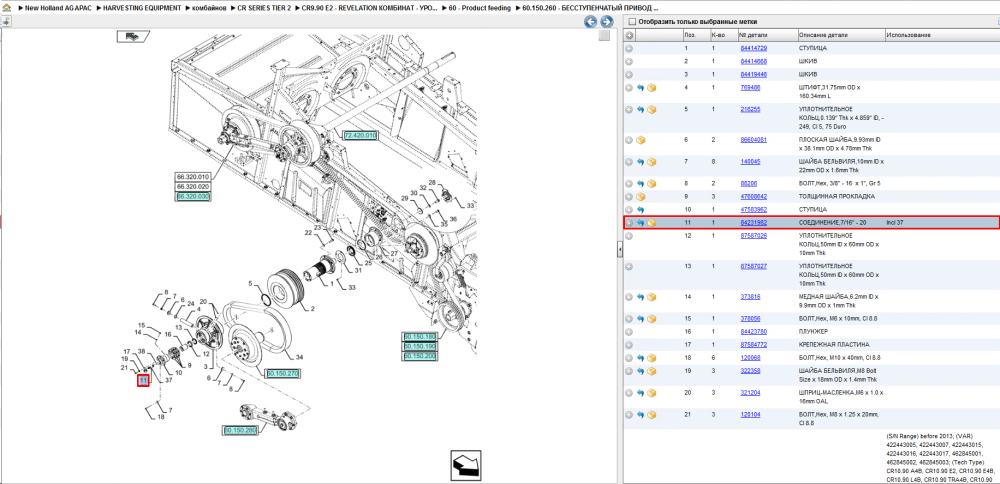This screenshot has width=1000, height=484.
Task: Click yellow box icon for part 86604081
Action: [x=640, y=140]
